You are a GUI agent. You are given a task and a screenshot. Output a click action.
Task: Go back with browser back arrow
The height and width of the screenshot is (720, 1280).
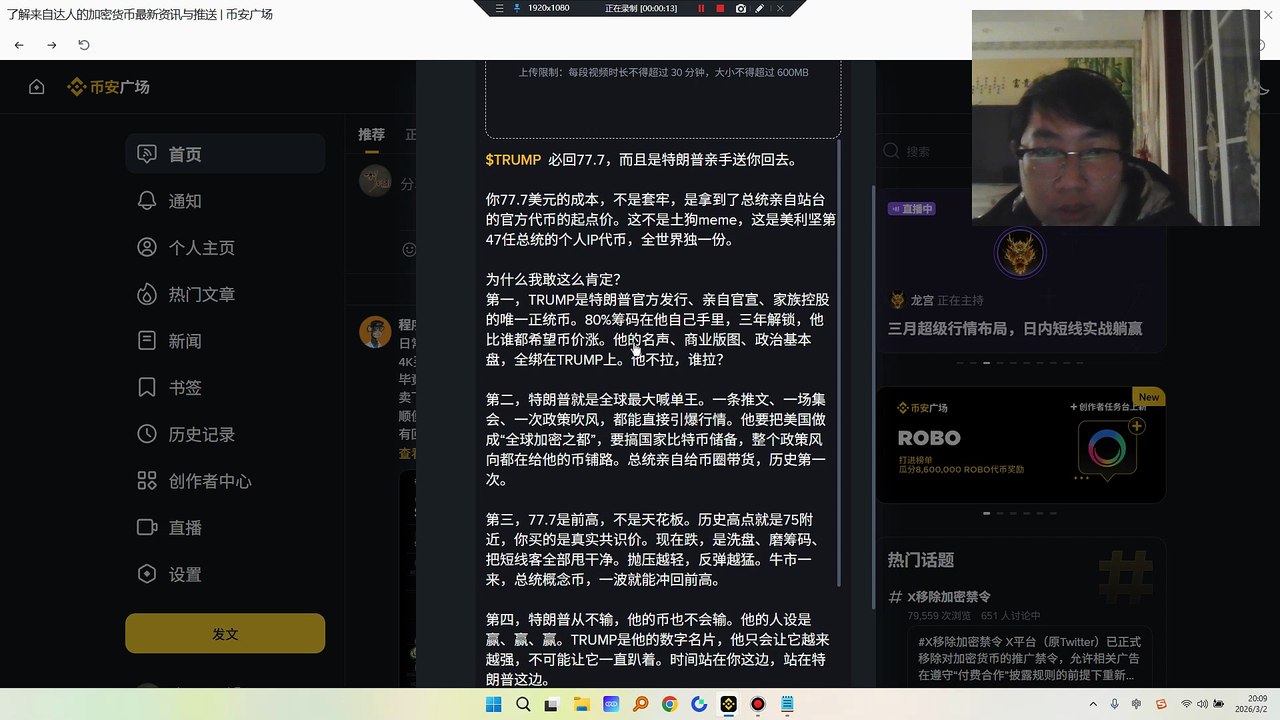click(x=19, y=45)
